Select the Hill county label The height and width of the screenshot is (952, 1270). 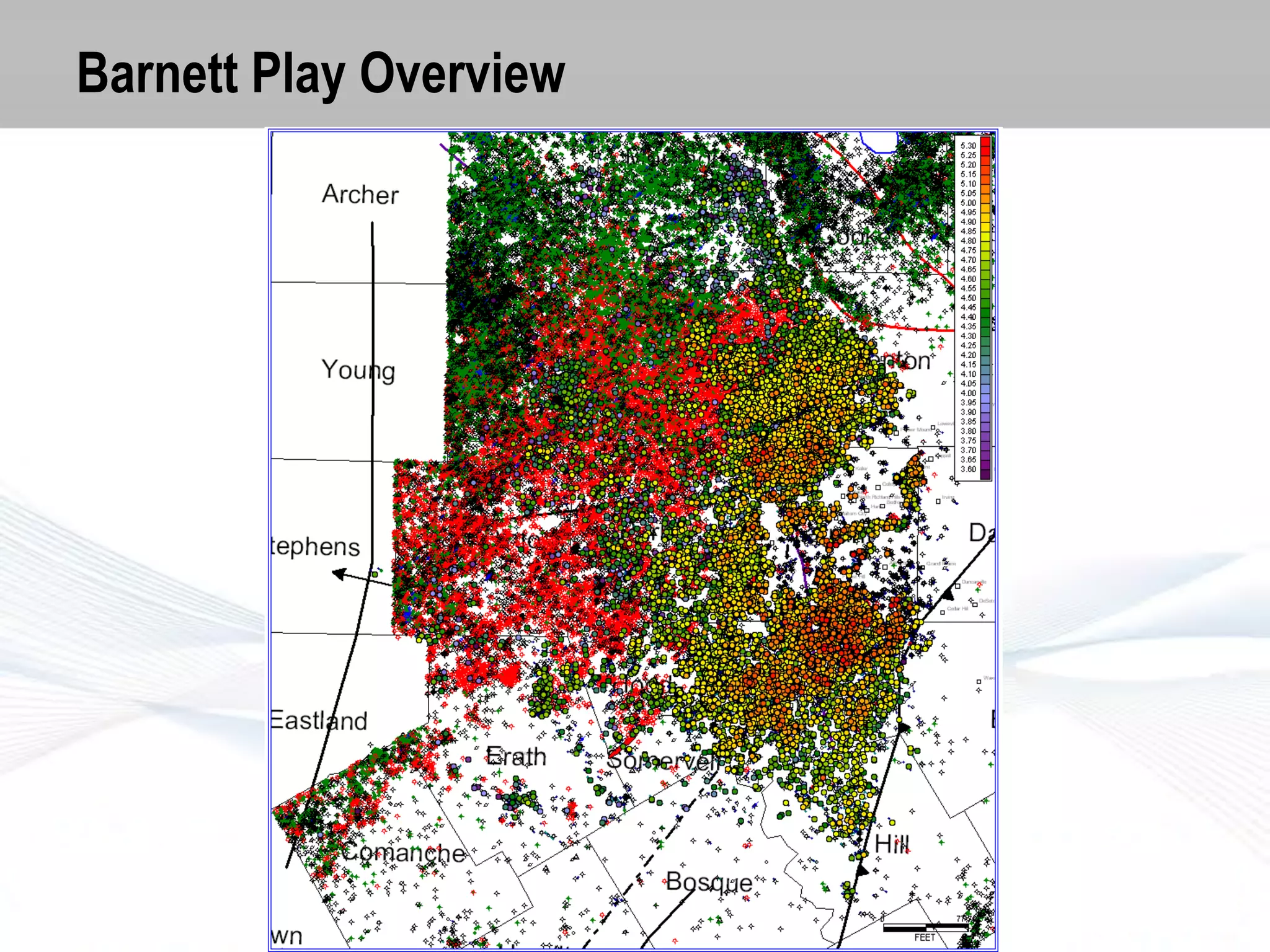(x=892, y=844)
